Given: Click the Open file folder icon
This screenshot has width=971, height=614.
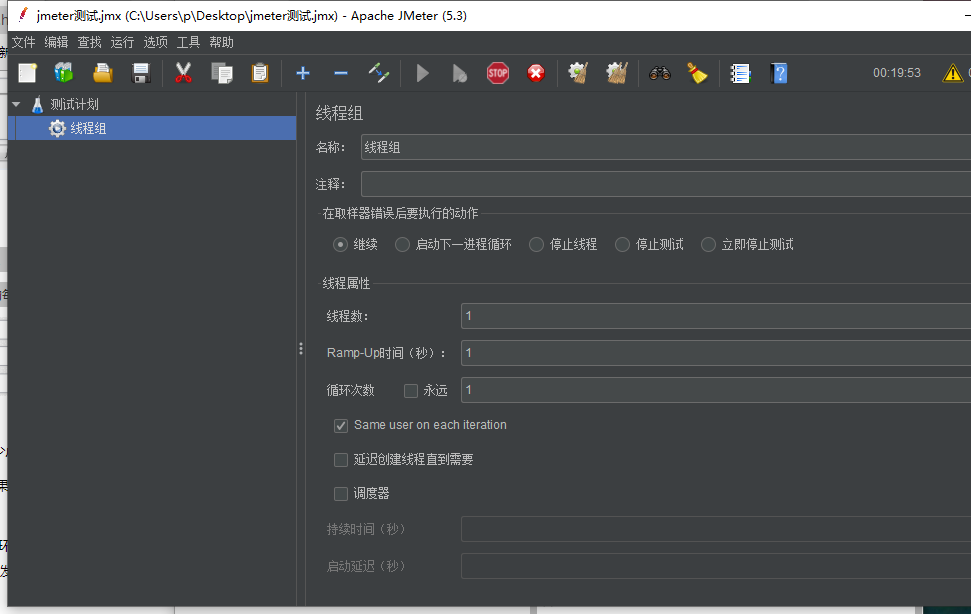Looking at the screenshot, I should tap(103, 73).
